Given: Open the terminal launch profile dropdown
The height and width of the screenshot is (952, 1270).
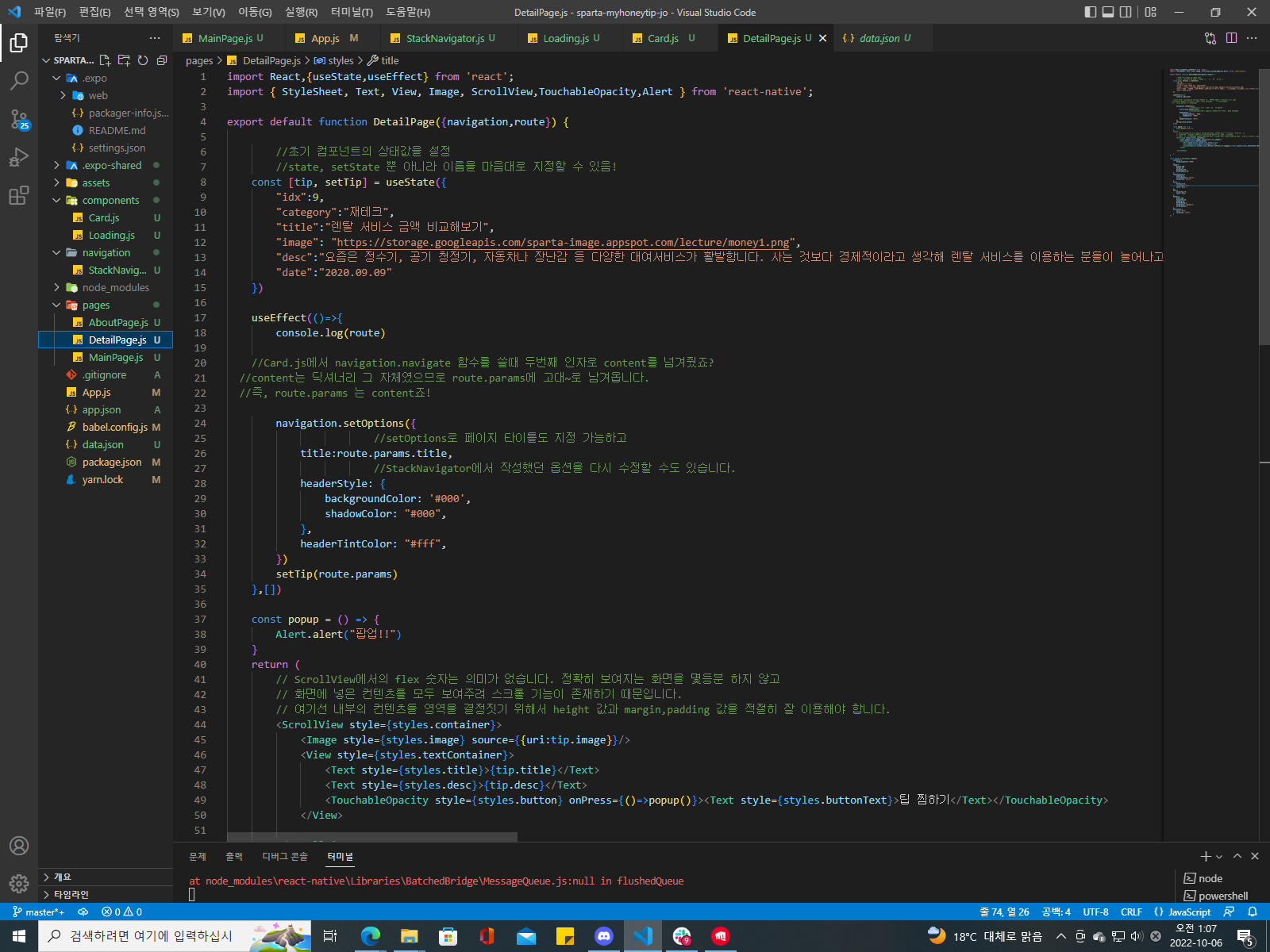Looking at the screenshot, I should click(x=1219, y=856).
